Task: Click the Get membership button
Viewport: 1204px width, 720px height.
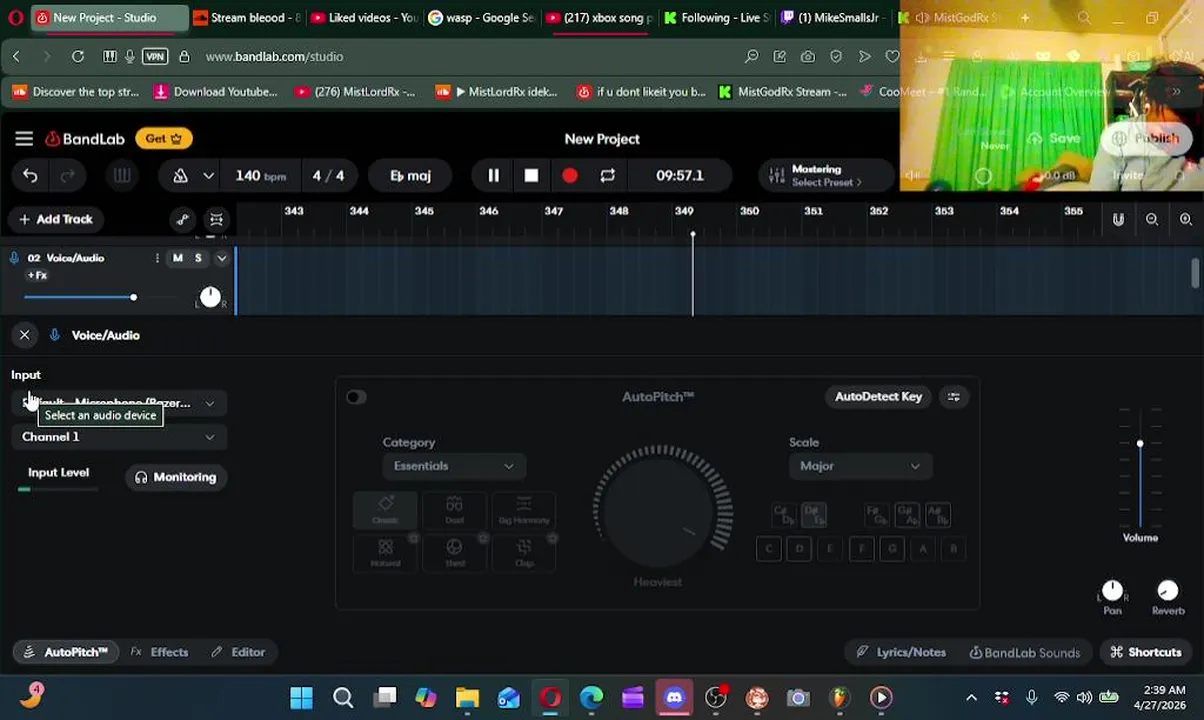Action: click(x=164, y=139)
